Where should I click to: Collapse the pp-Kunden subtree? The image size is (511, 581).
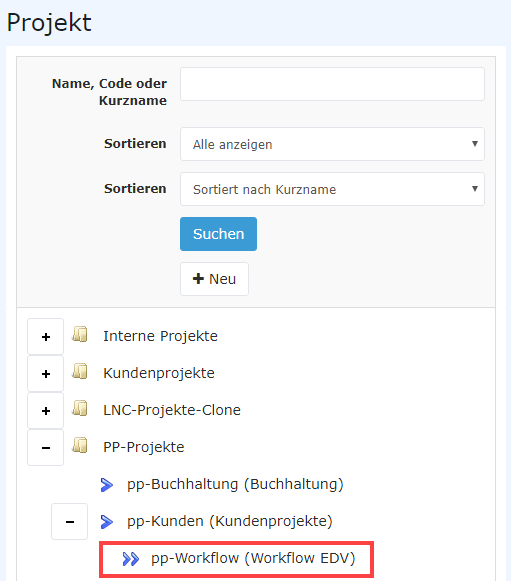tap(70, 522)
